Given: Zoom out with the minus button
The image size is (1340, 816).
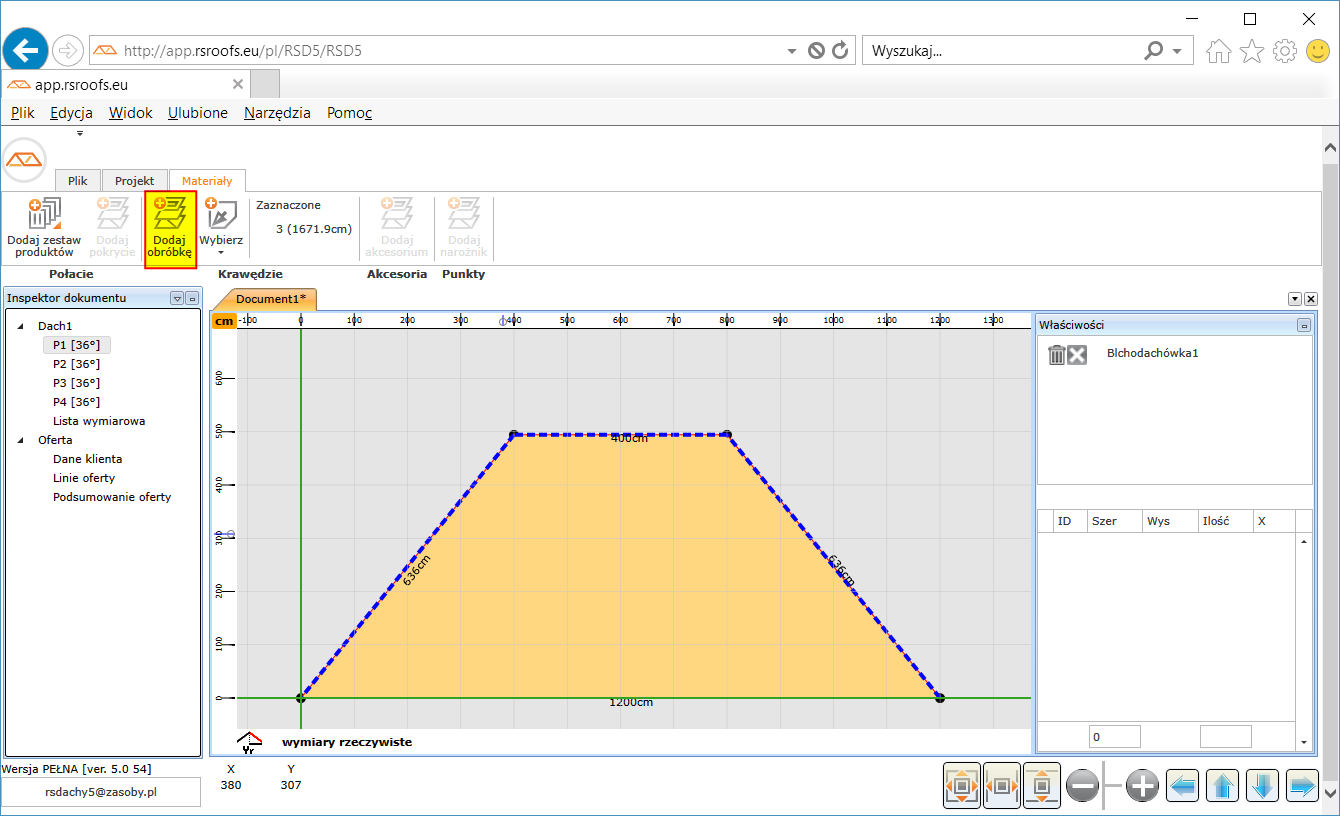Looking at the screenshot, I should (1083, 787).
